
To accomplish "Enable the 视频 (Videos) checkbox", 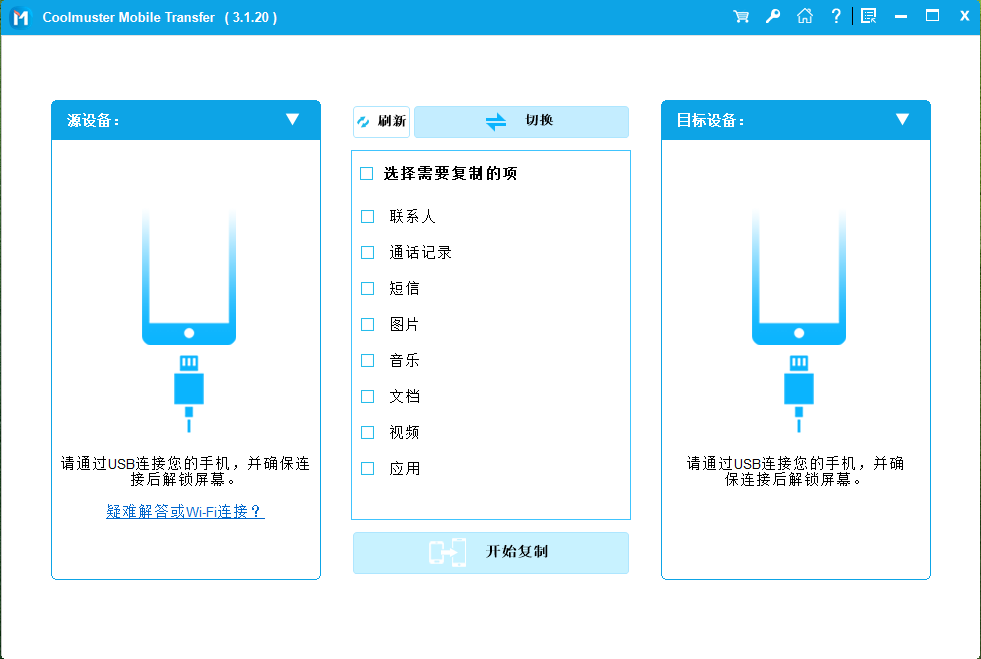I will click(x=367, y=432).
